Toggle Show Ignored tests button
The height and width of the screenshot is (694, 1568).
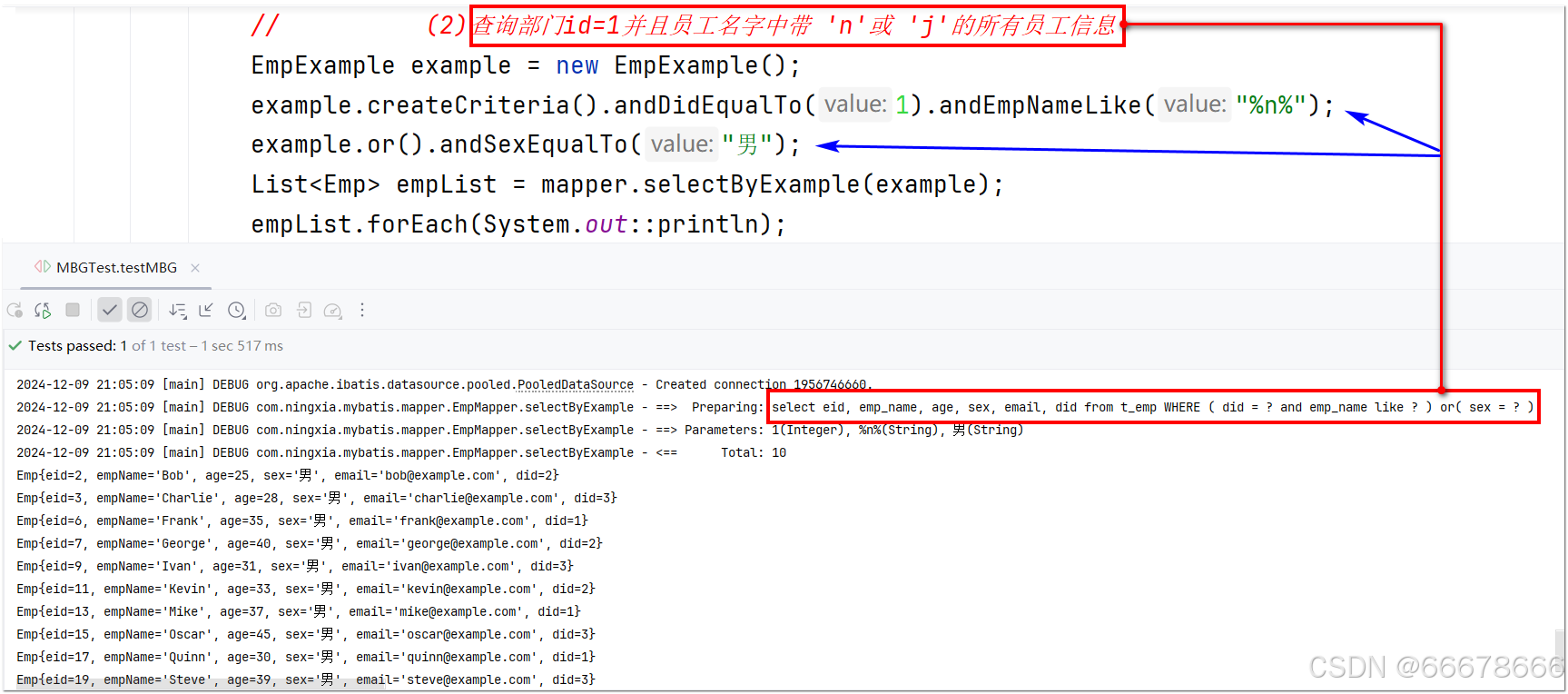(x=140, y=310)
